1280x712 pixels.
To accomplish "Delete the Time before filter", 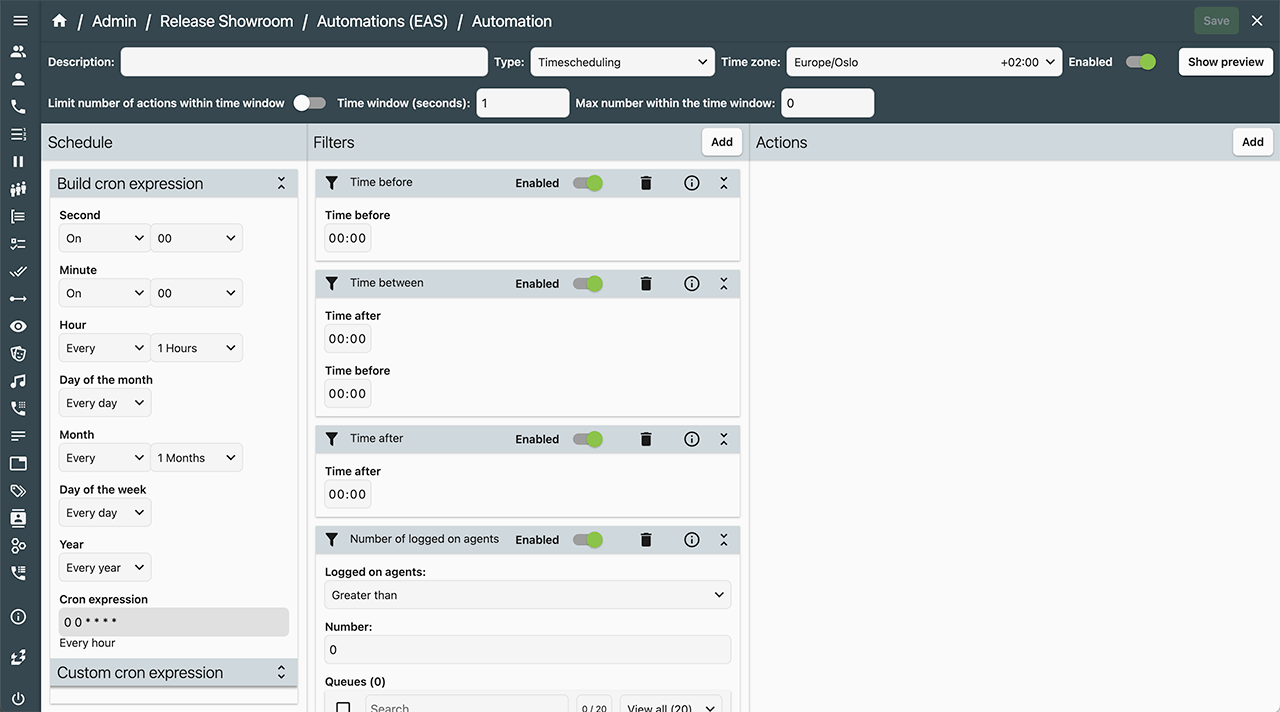I will (646, 183).
